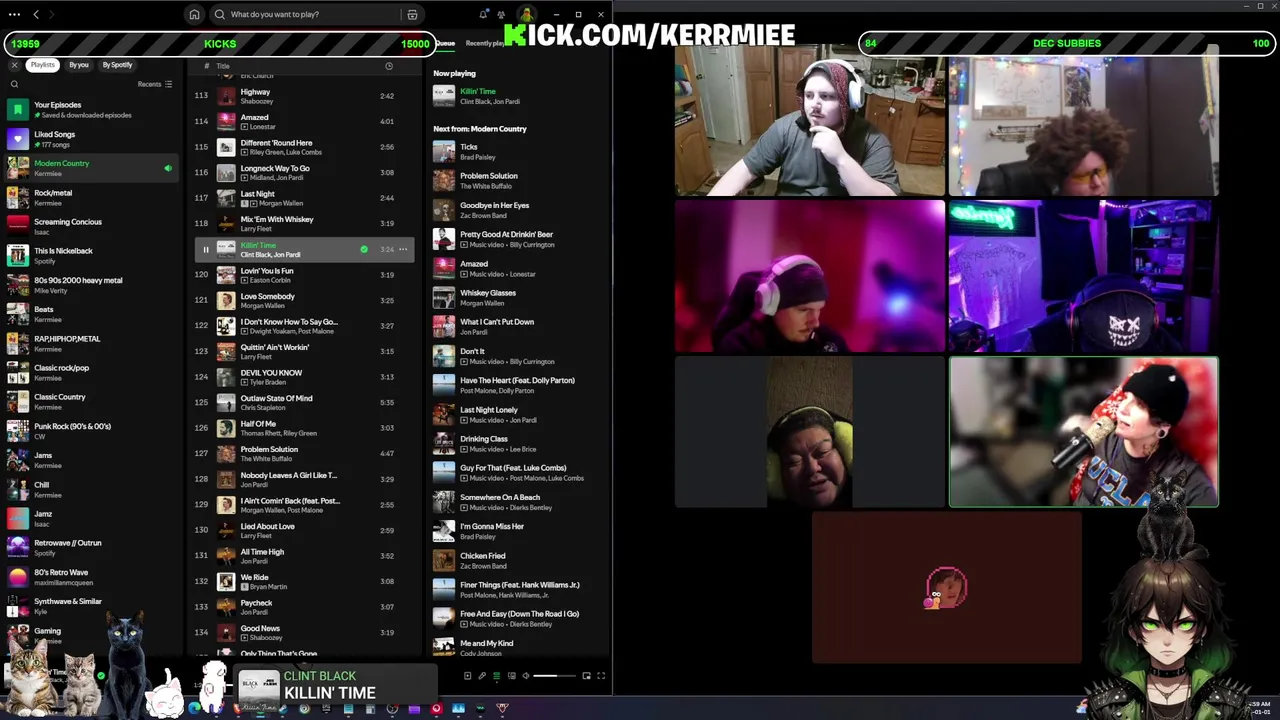Go forward using the right arrow in Spotify
This screenshot has width=1280, height=720.
click(x=52, y=14)
